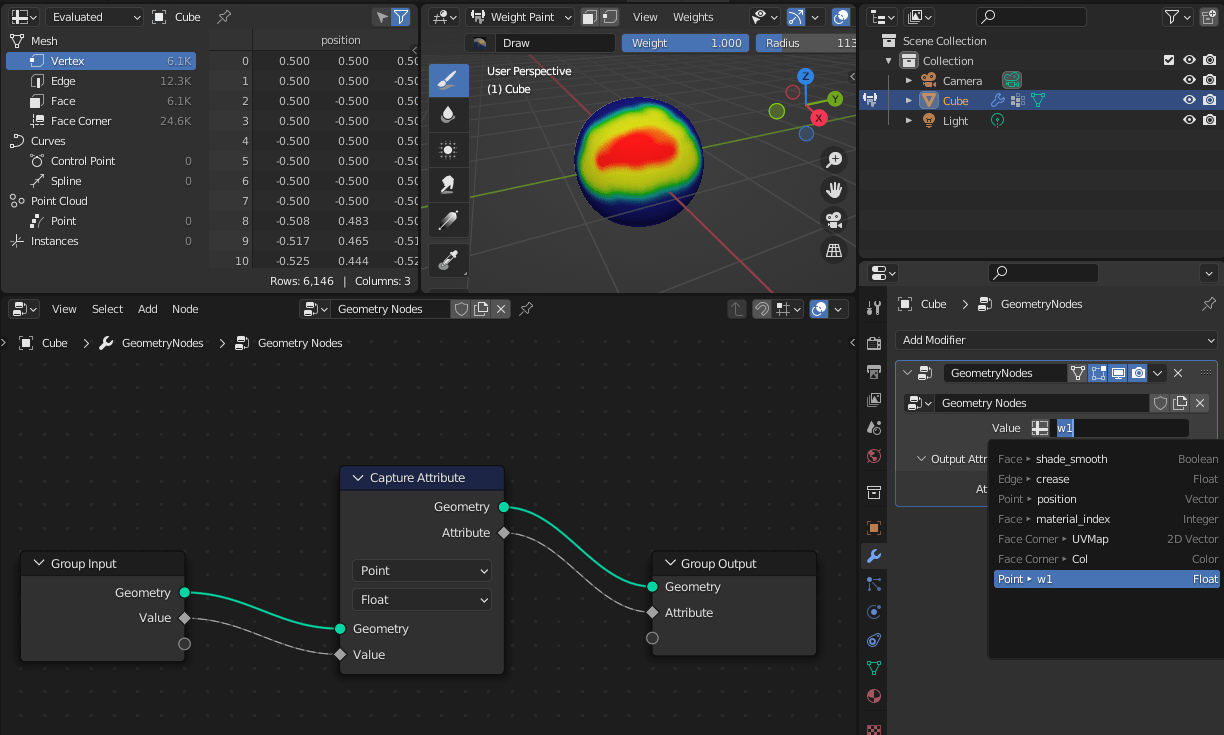The width and height of the screenshot is (1224, 735).
Task: Disable realtime viewport display of GeometryNodes modifier
Action: (1117, 372)
